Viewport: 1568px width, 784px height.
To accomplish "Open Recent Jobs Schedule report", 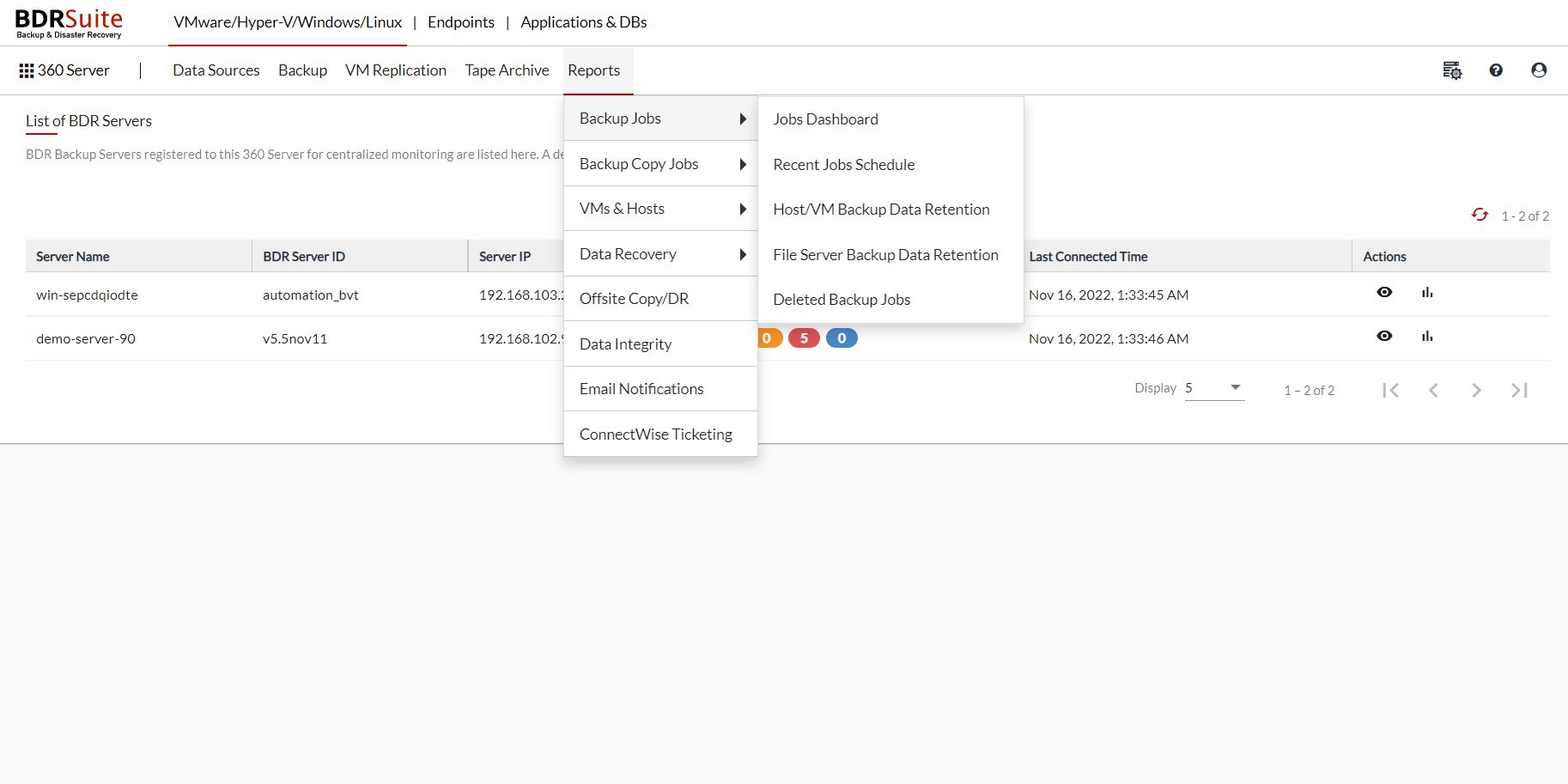I will click(x=890, y=165).
